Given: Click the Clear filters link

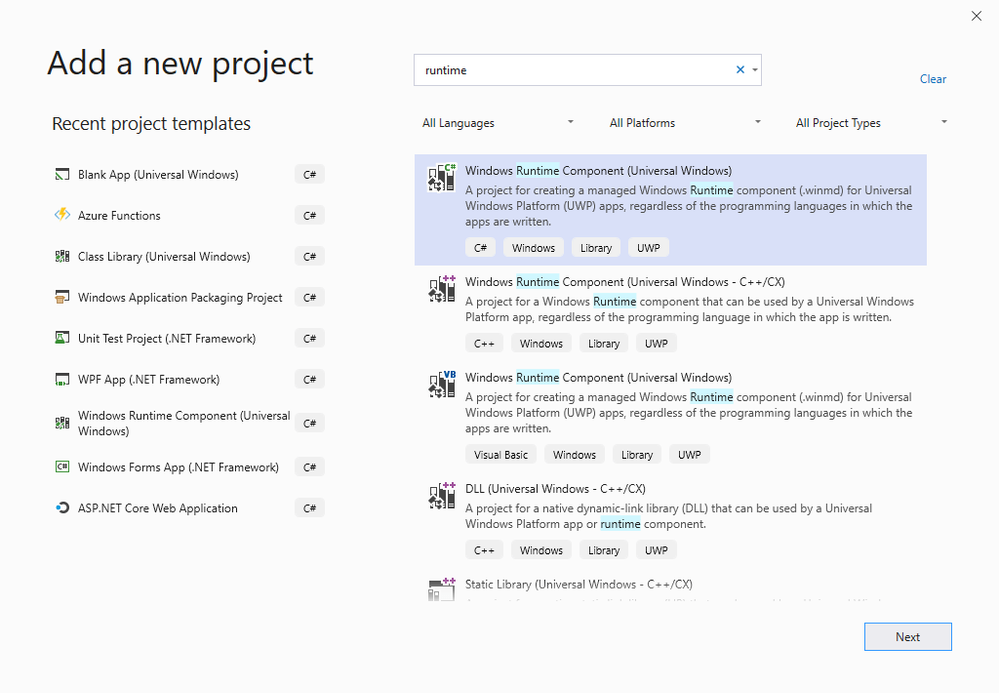Looking at the screenshot, I should [933, 79].
